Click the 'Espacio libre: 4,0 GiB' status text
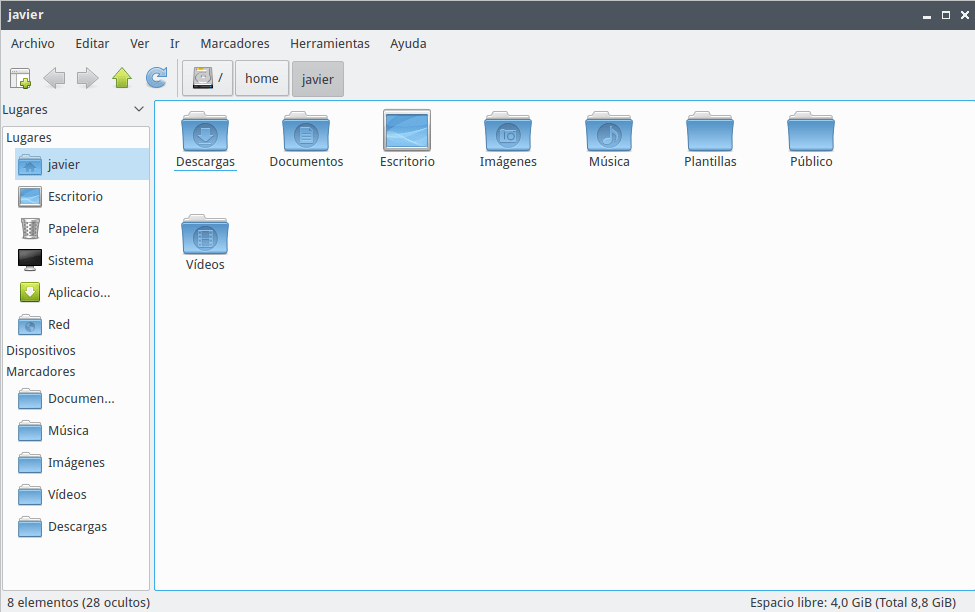 [853, 603]
